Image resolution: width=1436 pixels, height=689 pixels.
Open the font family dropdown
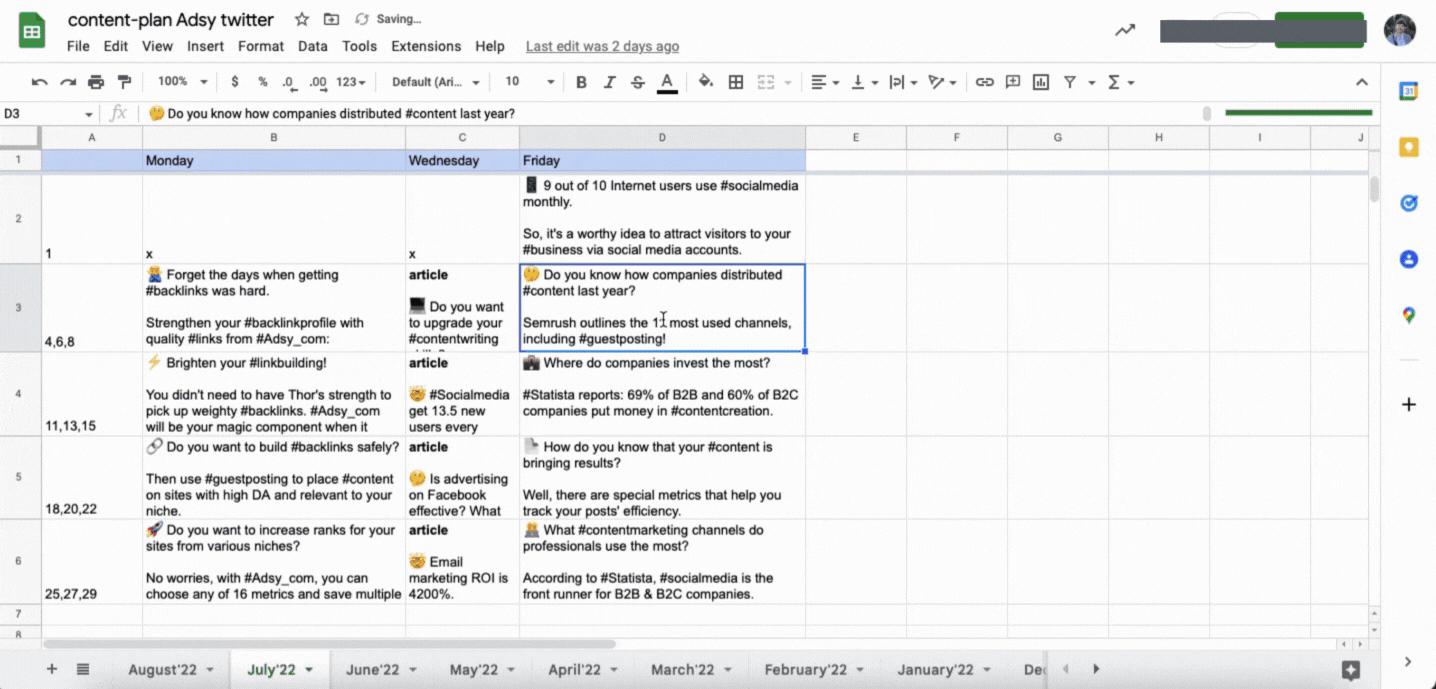(436, 82)
